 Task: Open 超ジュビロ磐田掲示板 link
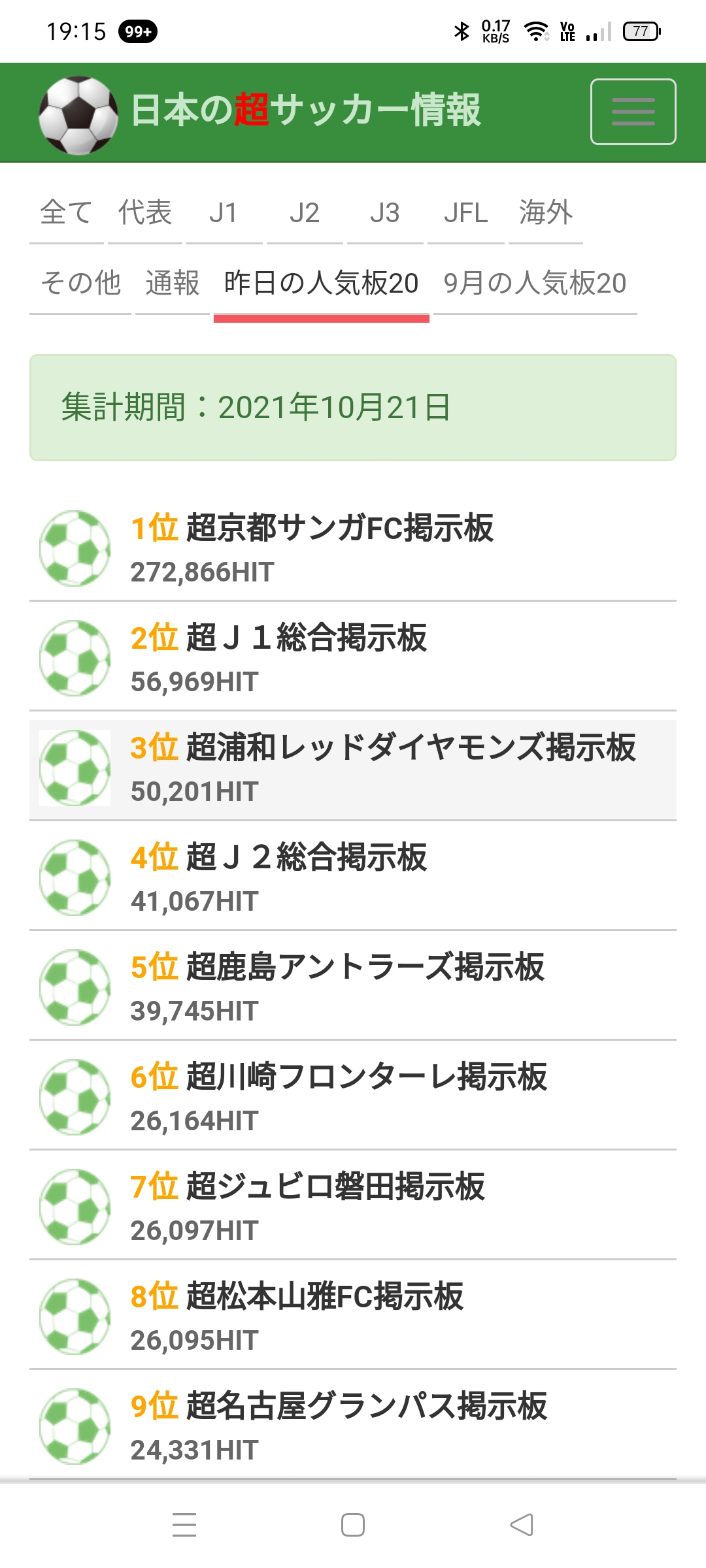point(335,1186)
